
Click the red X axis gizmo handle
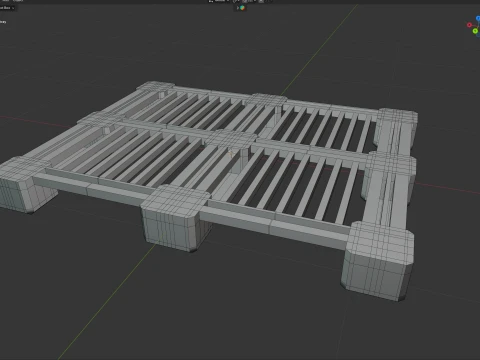(469, 25)
